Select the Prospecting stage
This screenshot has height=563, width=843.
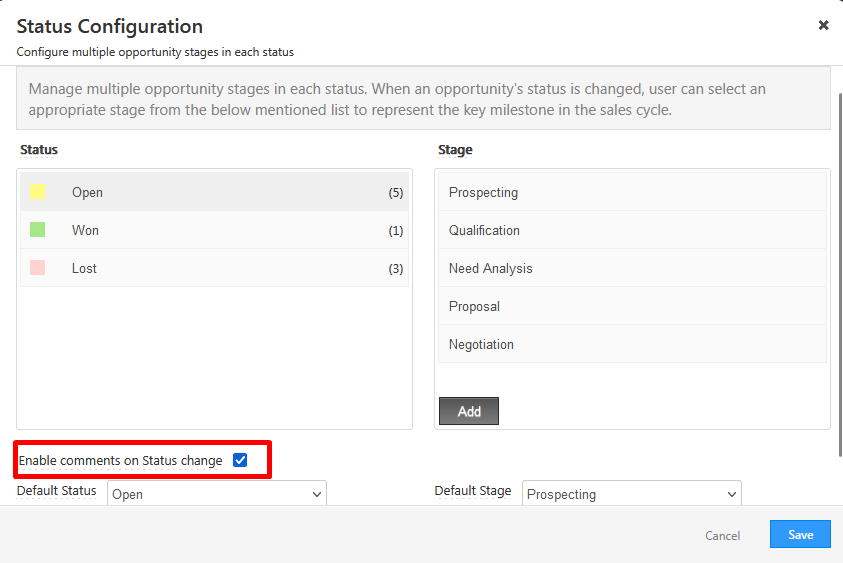coord(632,192)
